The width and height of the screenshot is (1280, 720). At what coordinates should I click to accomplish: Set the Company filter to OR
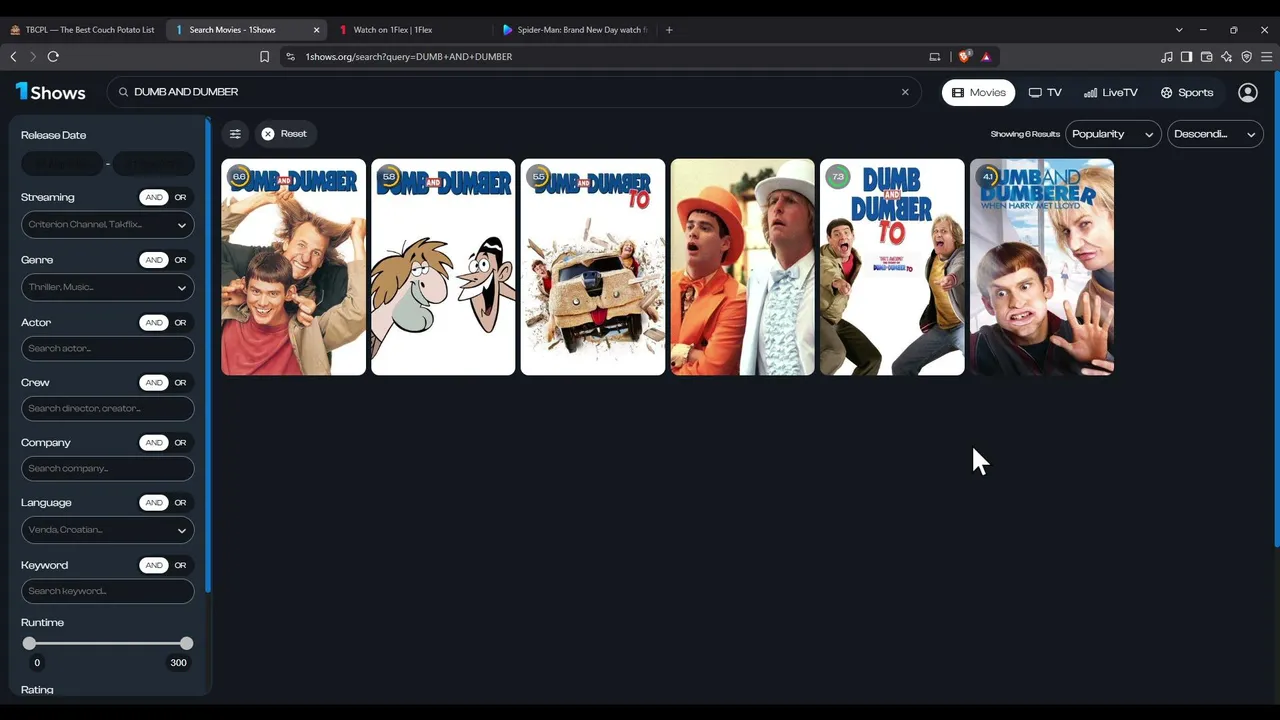pos(180,443)
